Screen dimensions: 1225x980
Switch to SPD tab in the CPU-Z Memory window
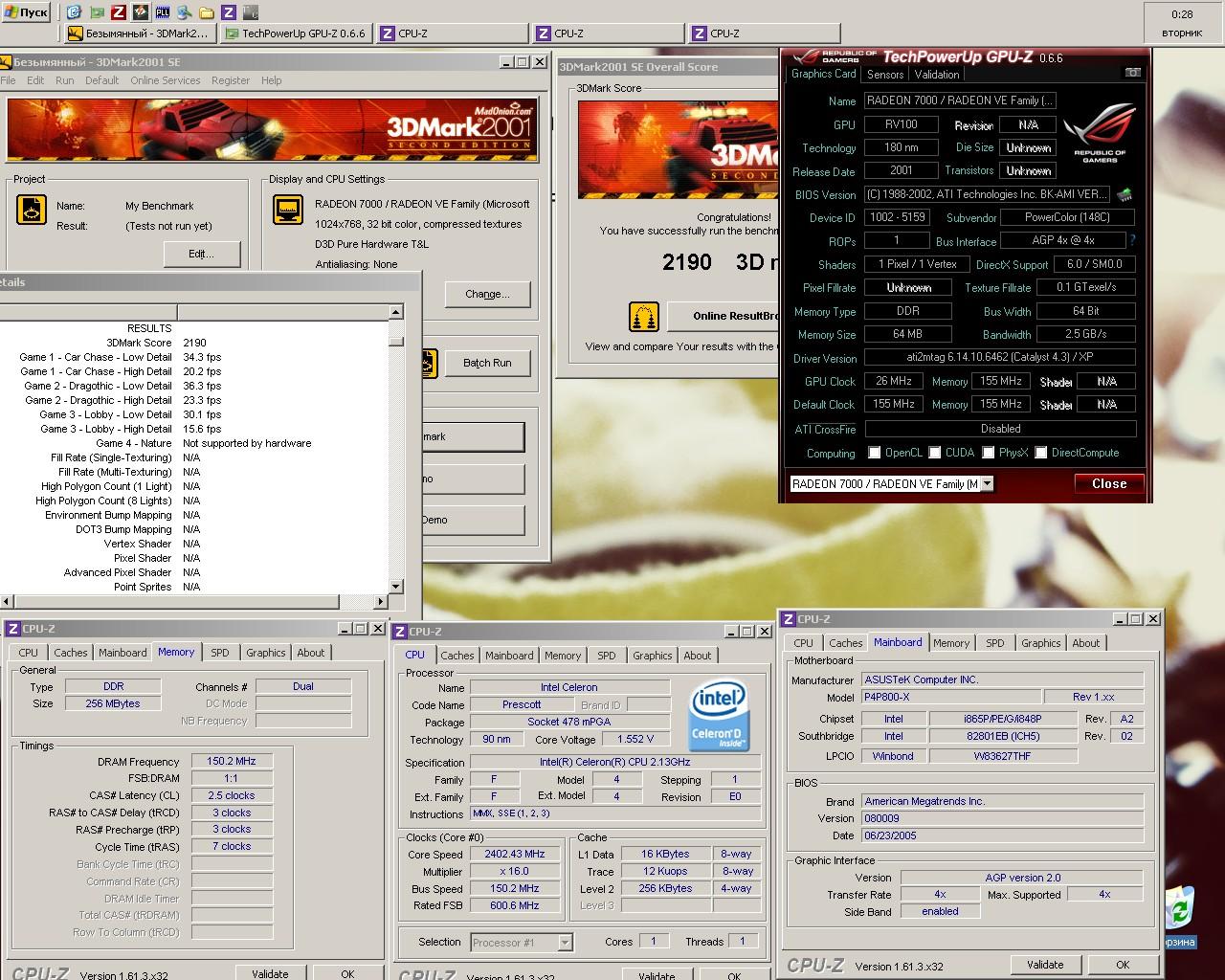220,653
